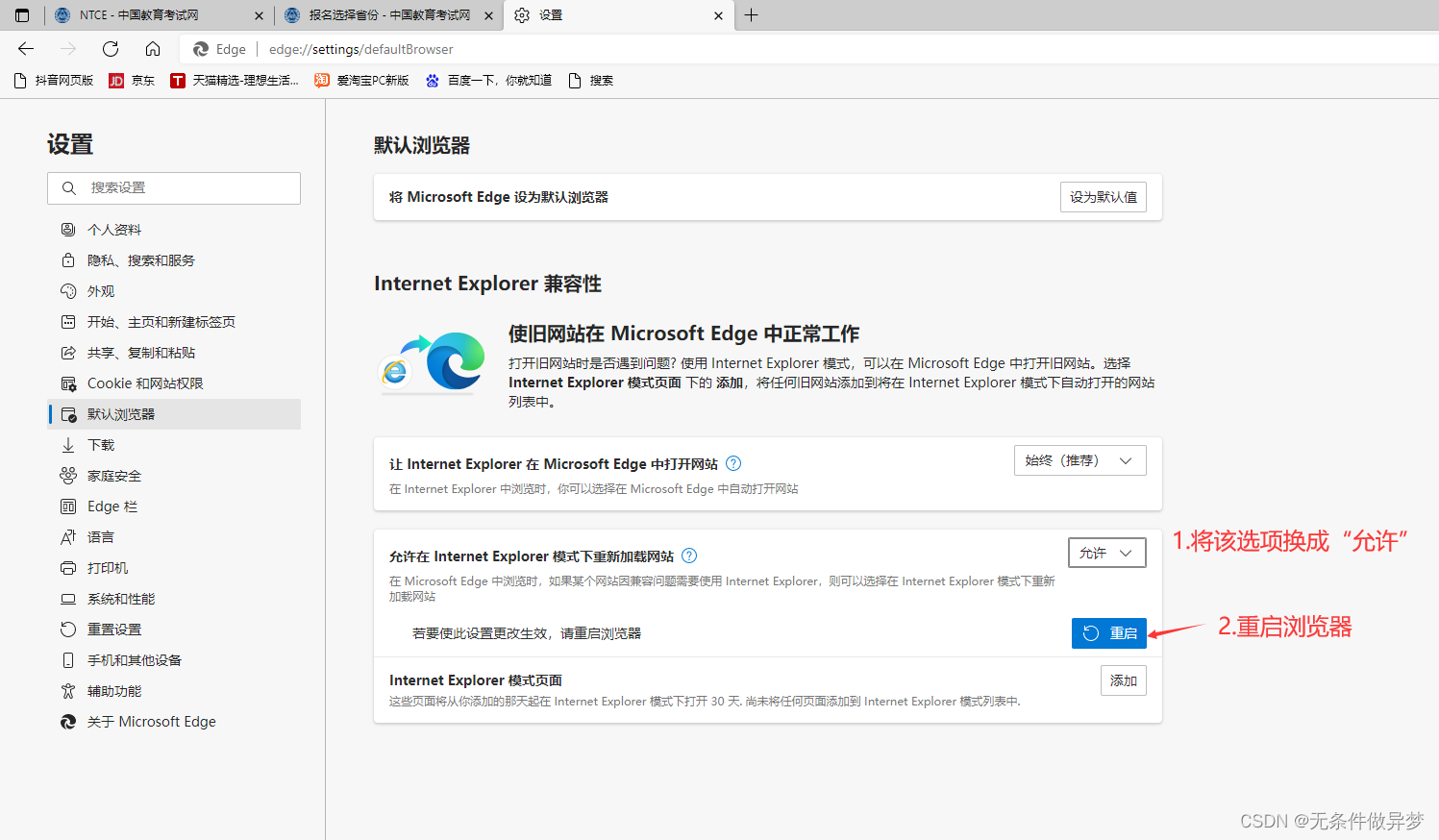
Task: Open 百度一下，你就知道 bookmark
Action: click(x=489, y=81)
